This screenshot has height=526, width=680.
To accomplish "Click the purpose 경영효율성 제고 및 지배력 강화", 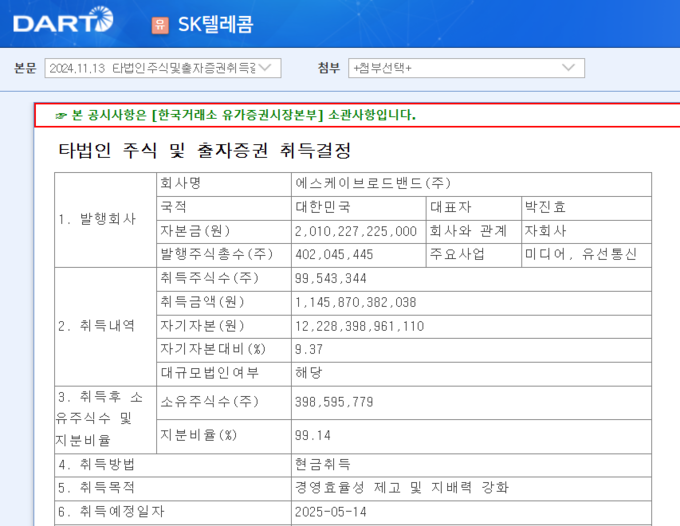I will (x=402, y=487).
